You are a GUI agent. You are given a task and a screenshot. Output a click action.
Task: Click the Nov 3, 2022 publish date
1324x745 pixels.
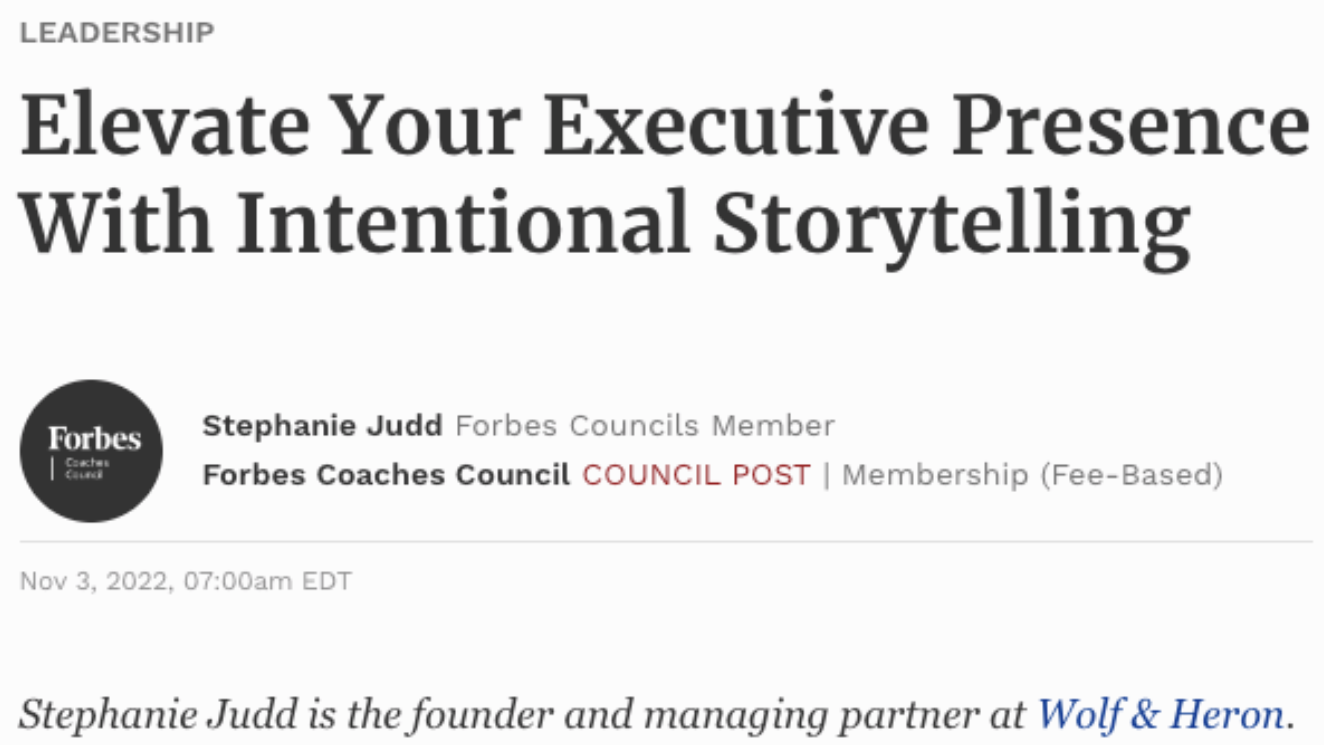click(x=96, y=581)
